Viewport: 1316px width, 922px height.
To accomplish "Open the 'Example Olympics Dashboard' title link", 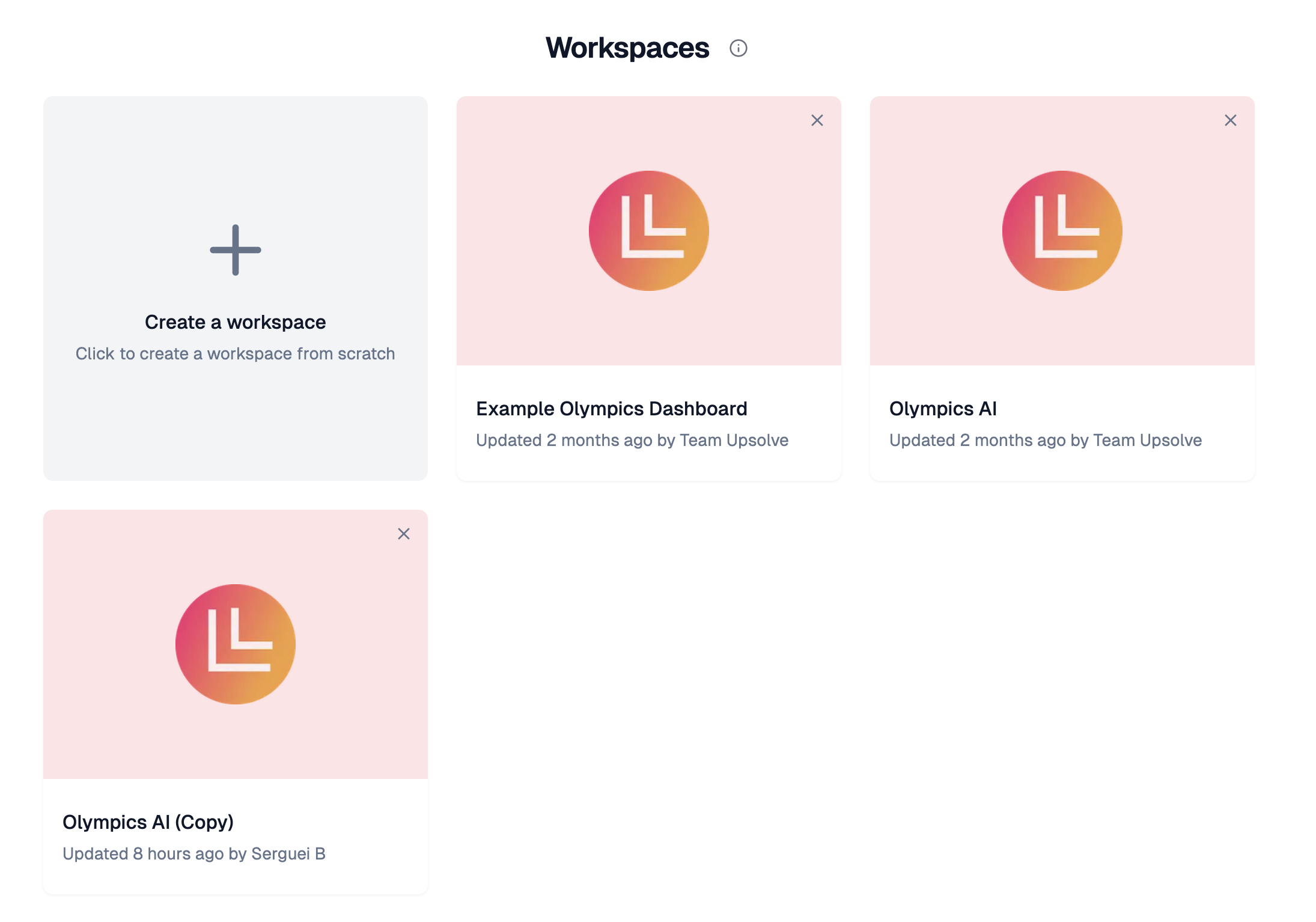I will pos(612,409).
